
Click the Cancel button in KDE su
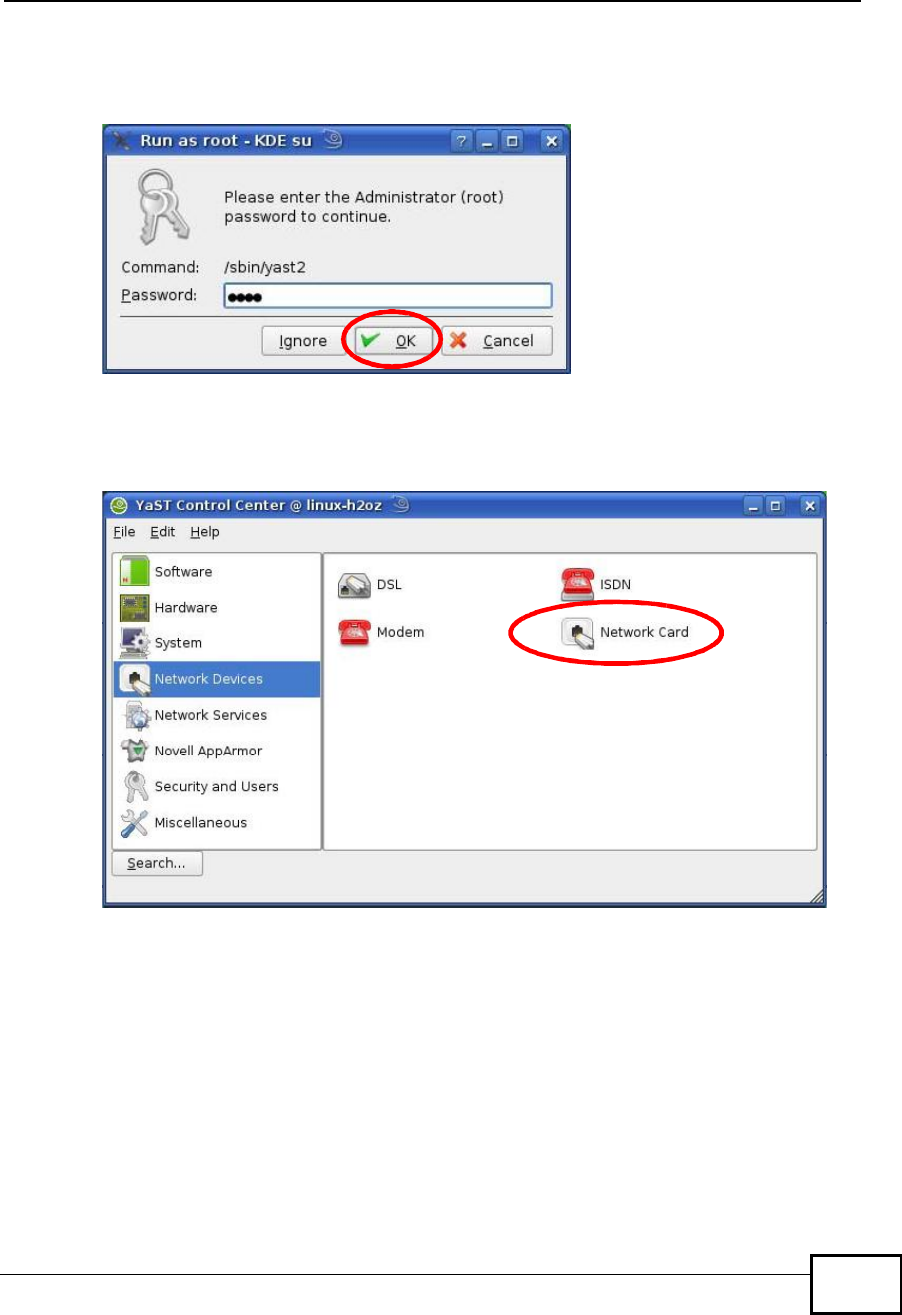click(x=497, y=341)
